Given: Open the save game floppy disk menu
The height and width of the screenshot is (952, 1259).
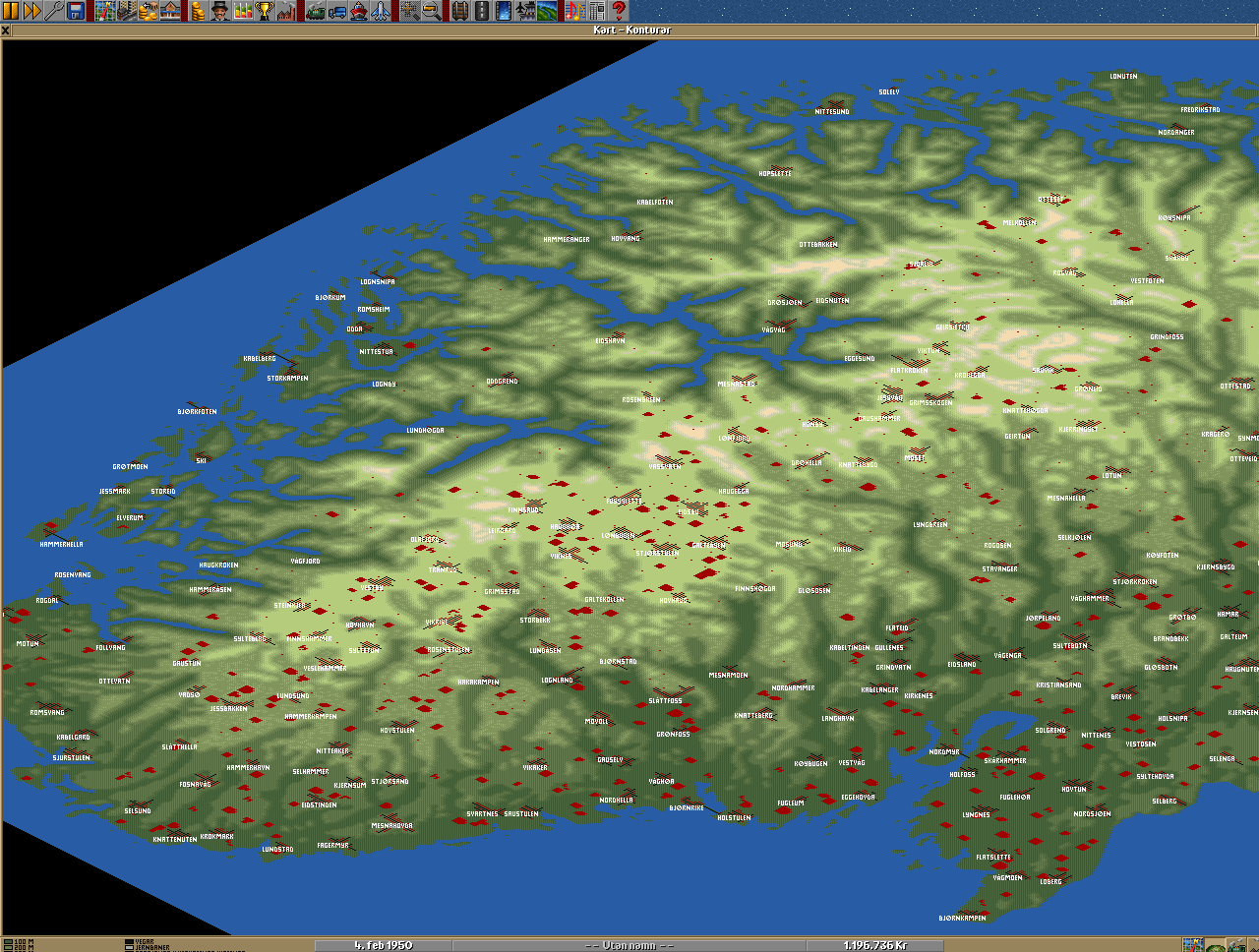Looking at the screenshot, I should [x=76, y=11].
